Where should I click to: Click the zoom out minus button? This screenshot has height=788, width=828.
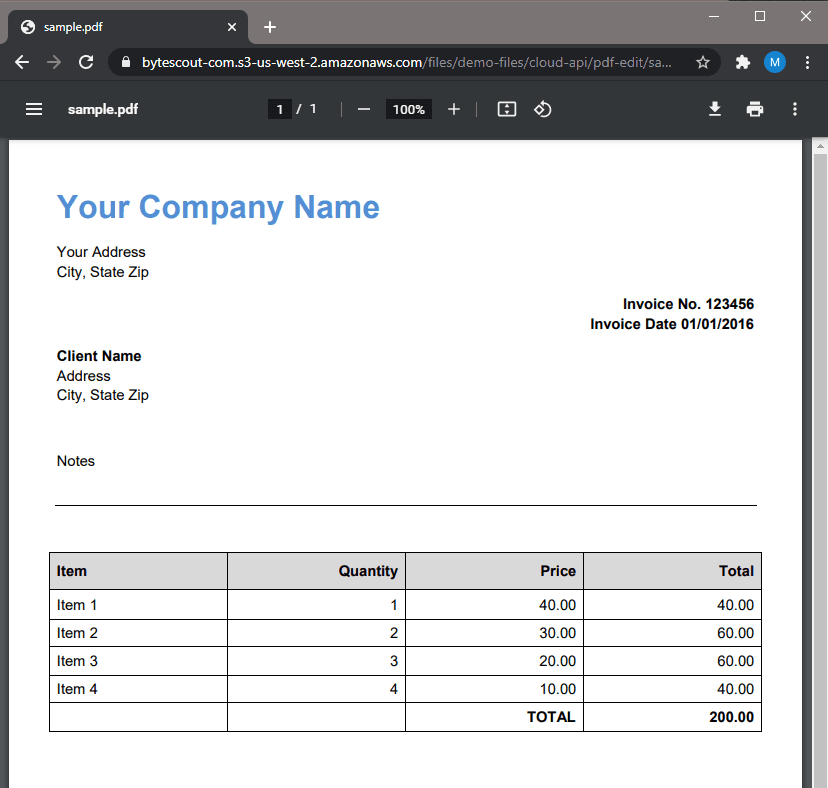[x=364, y=109]
